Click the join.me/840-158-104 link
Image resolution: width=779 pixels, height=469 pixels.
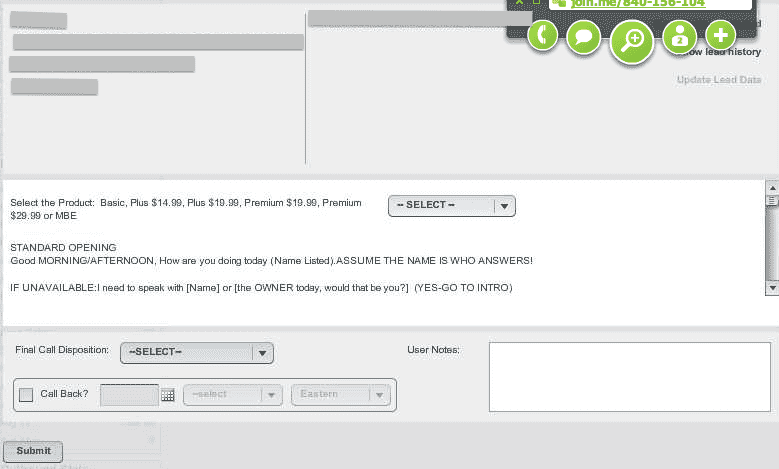637,3
